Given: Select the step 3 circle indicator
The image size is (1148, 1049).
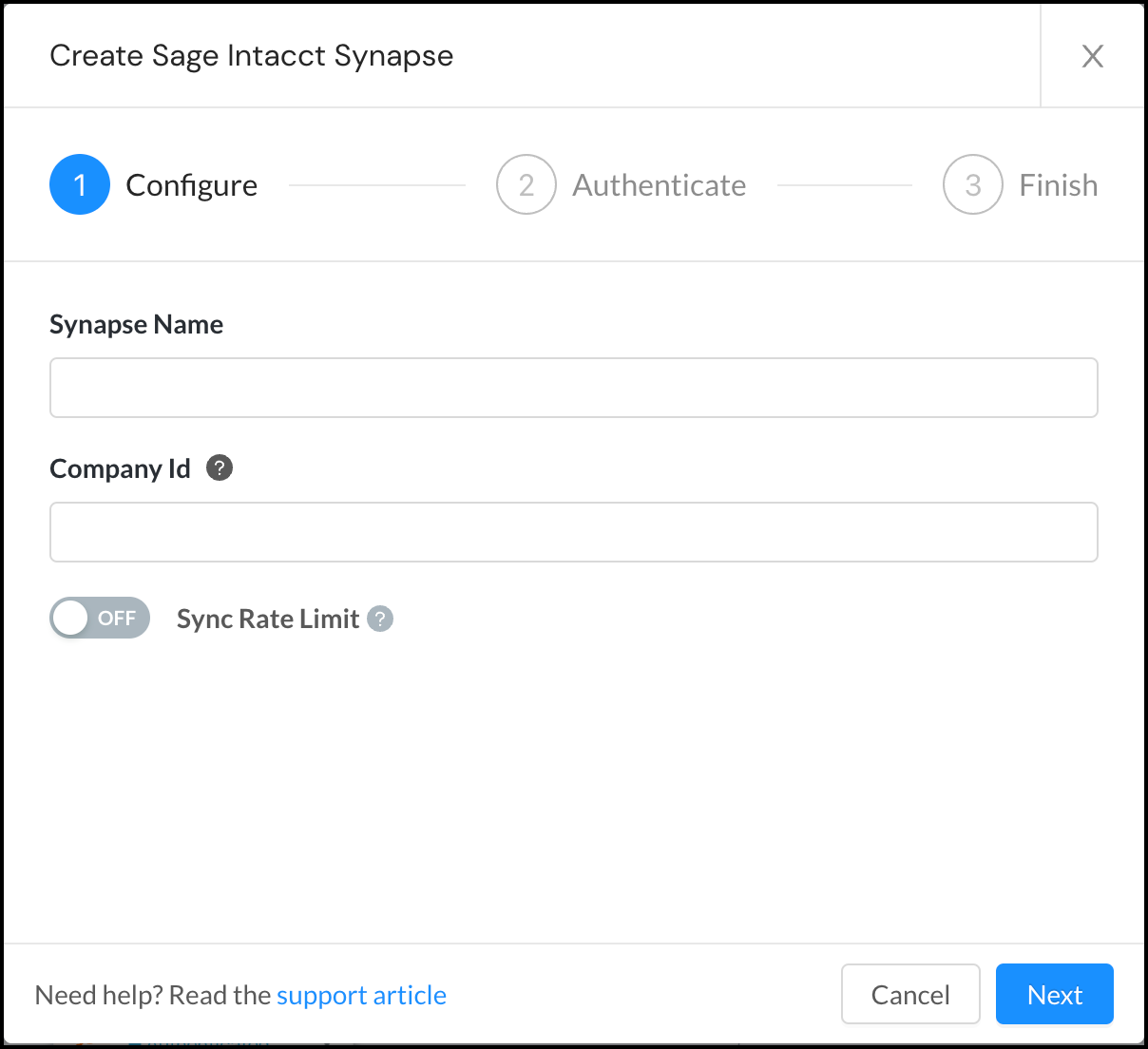Looking at the screenshot, I should click(973, 184).
